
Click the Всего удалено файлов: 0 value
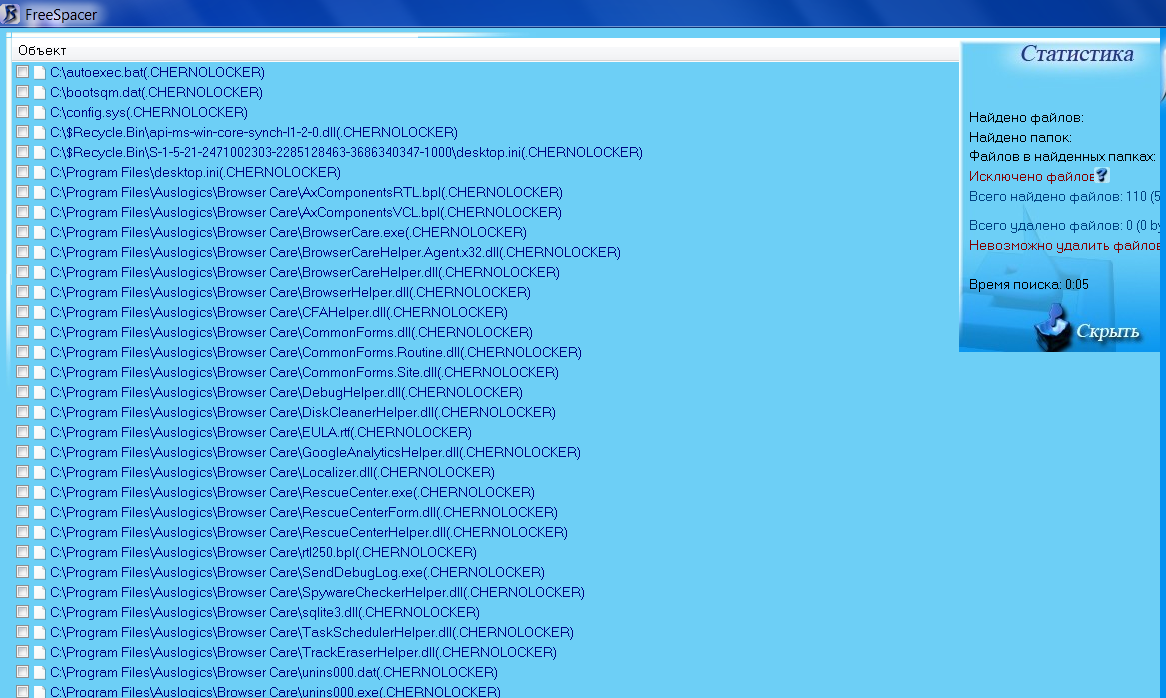click(x=1063, y=225)
